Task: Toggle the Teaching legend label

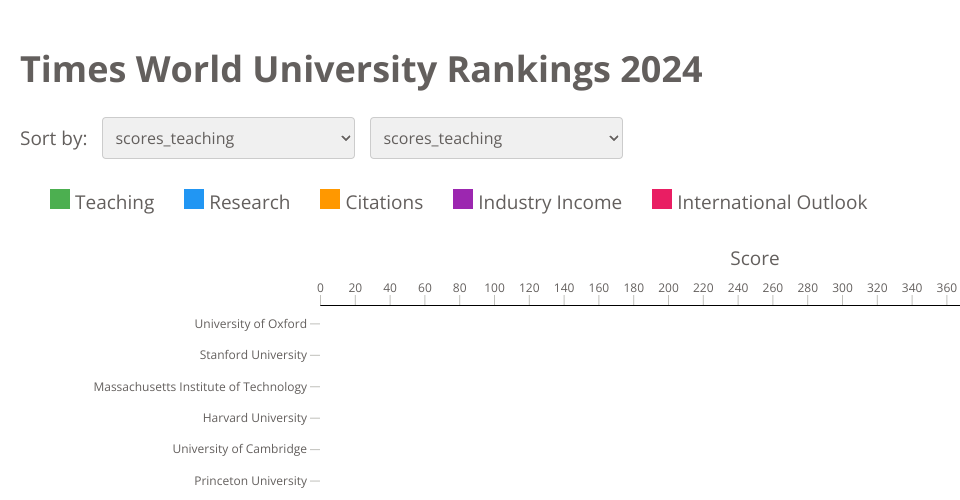Action: (114, 202)
